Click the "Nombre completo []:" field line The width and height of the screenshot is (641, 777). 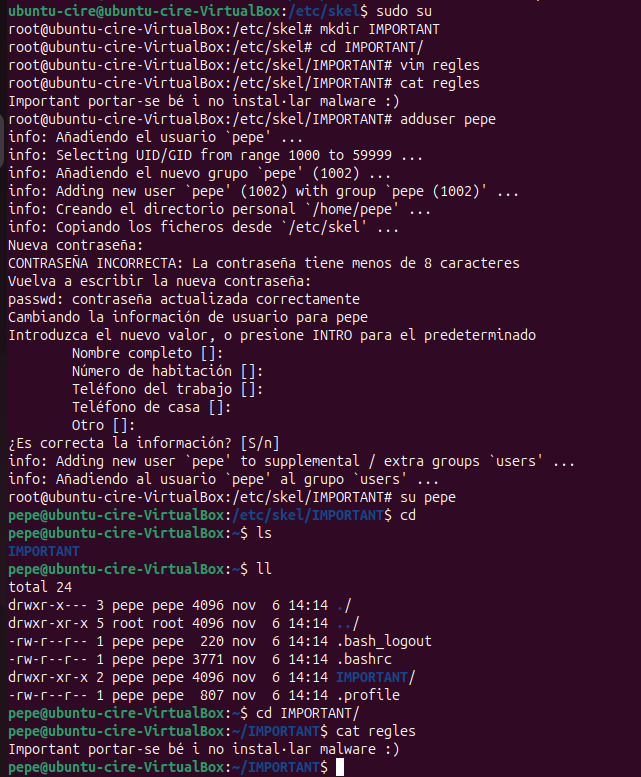click(148, 353)
